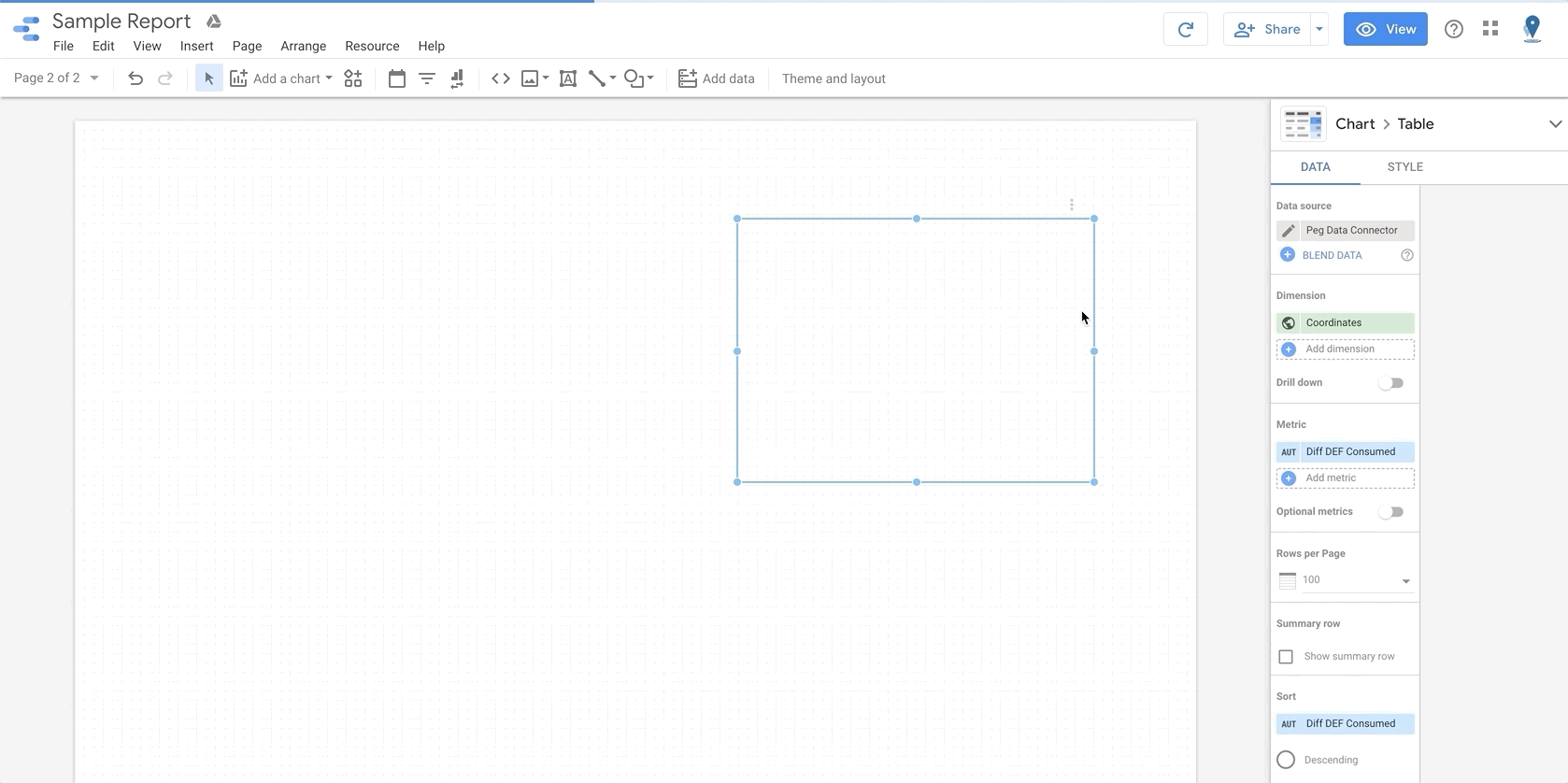The image size is (1568, 783).
Task: Click the AUT badge on metric Diff DEF Consumed
Action: tap(1289, 452)
